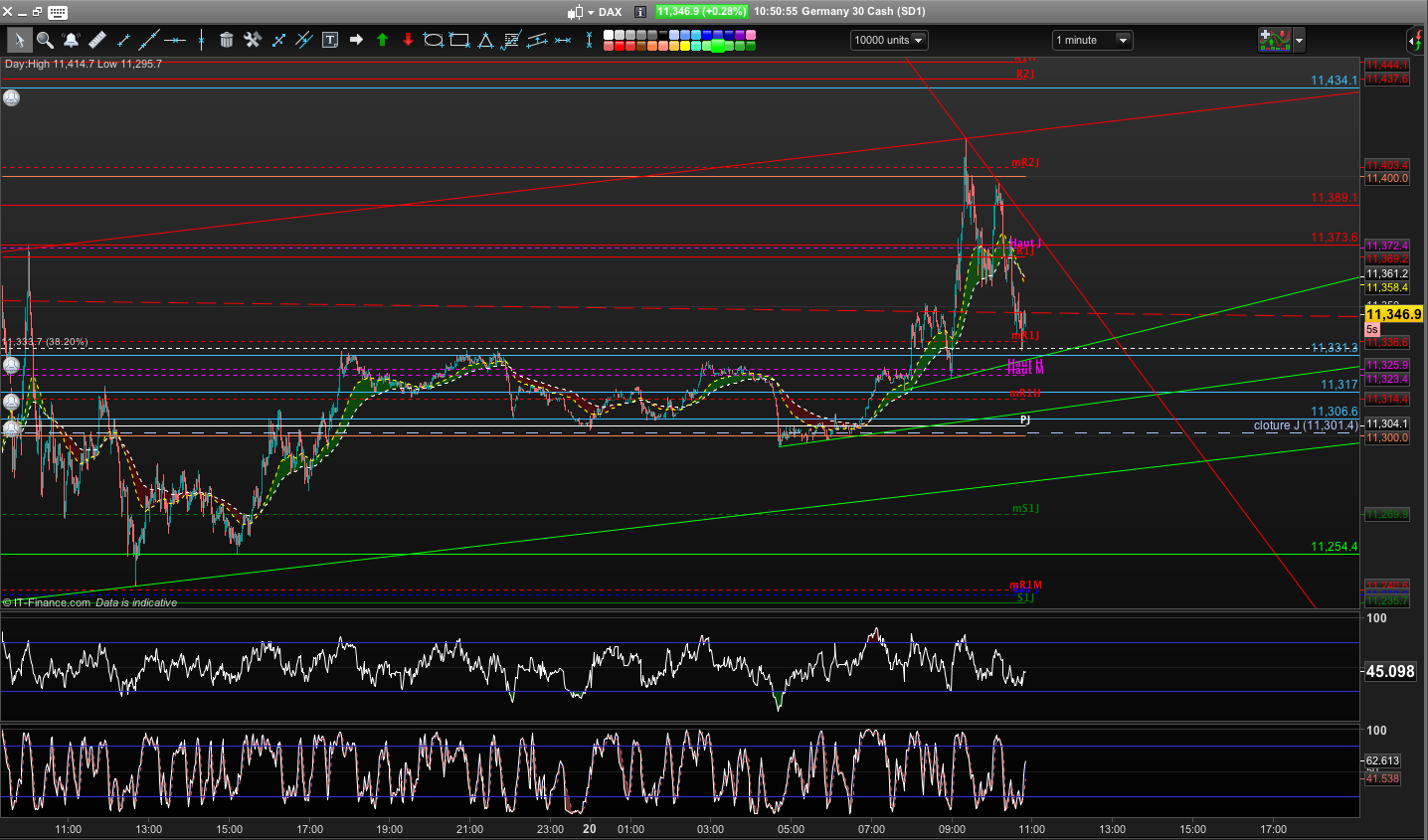1428x840 pixels.
Task: Click the 11,361.2 price axis tag
Action: 1386,273
